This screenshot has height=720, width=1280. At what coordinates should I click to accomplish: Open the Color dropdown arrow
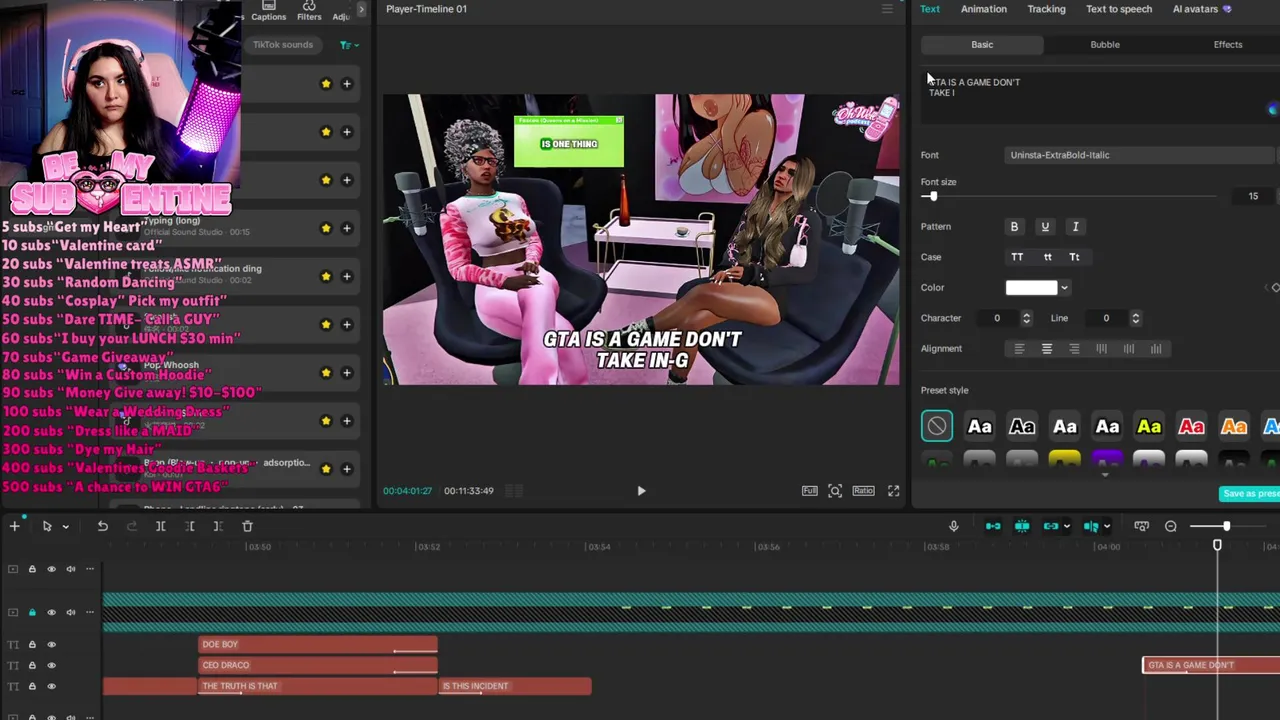click(1064, 288)
